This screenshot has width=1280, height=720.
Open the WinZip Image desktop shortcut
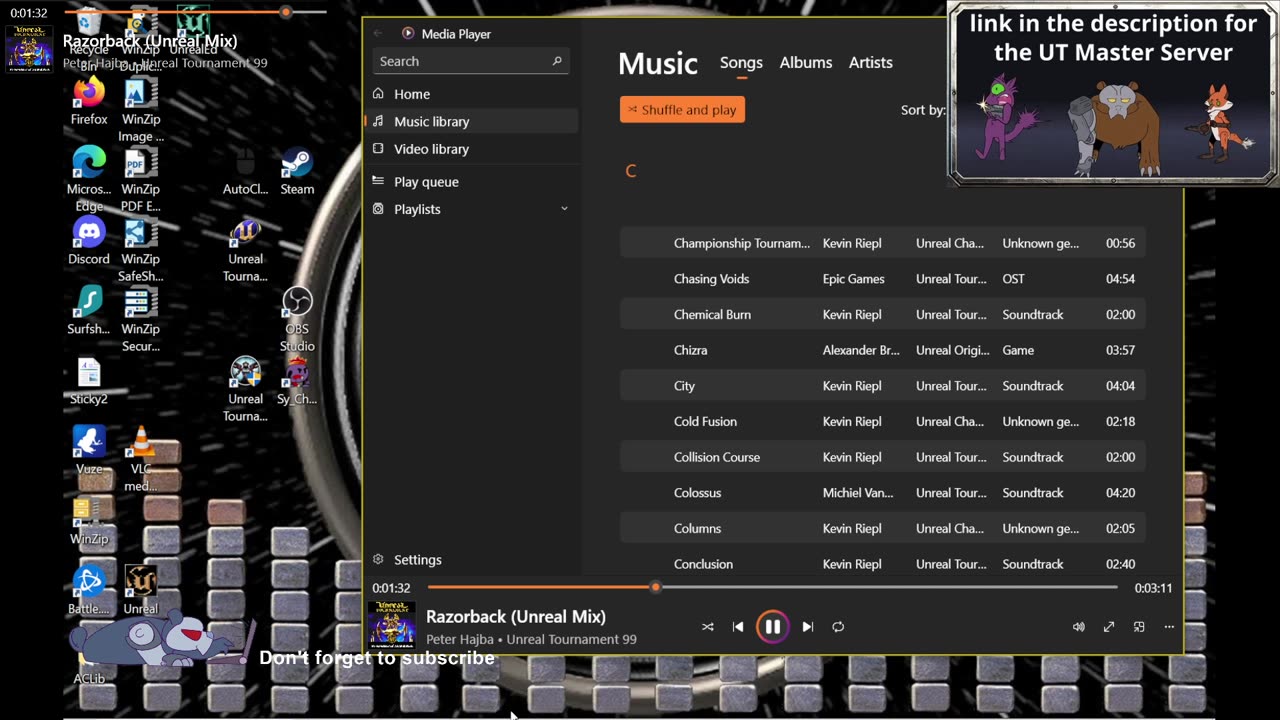point(141,110)
